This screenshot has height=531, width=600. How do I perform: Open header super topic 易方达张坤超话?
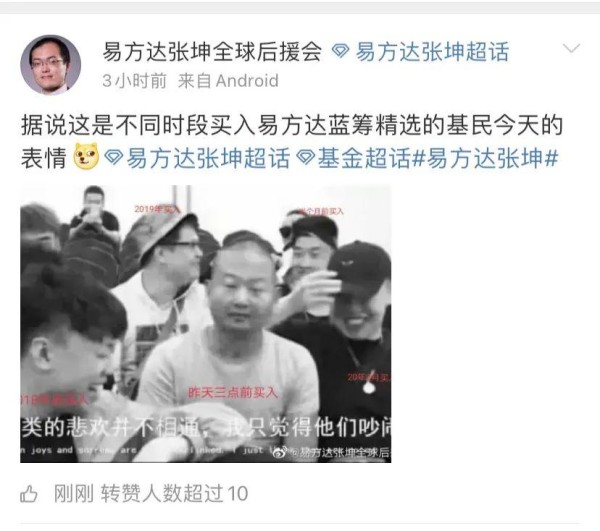pyautogui.click(x=433, y=52)
